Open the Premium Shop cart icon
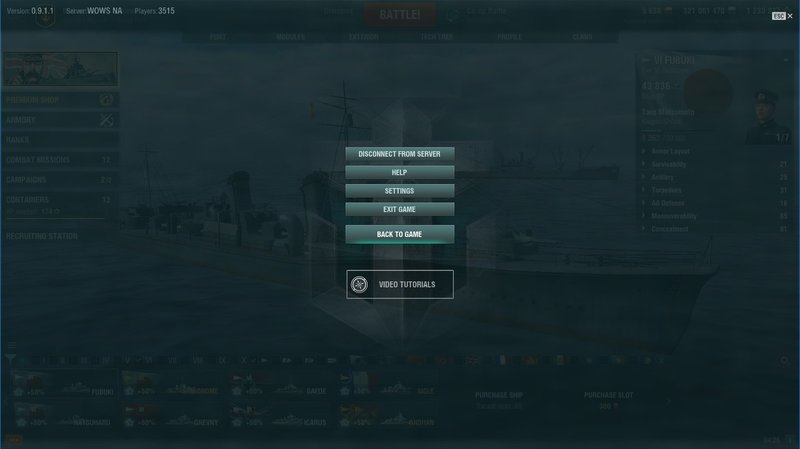The image size is (800, 449). coord(106,100)
